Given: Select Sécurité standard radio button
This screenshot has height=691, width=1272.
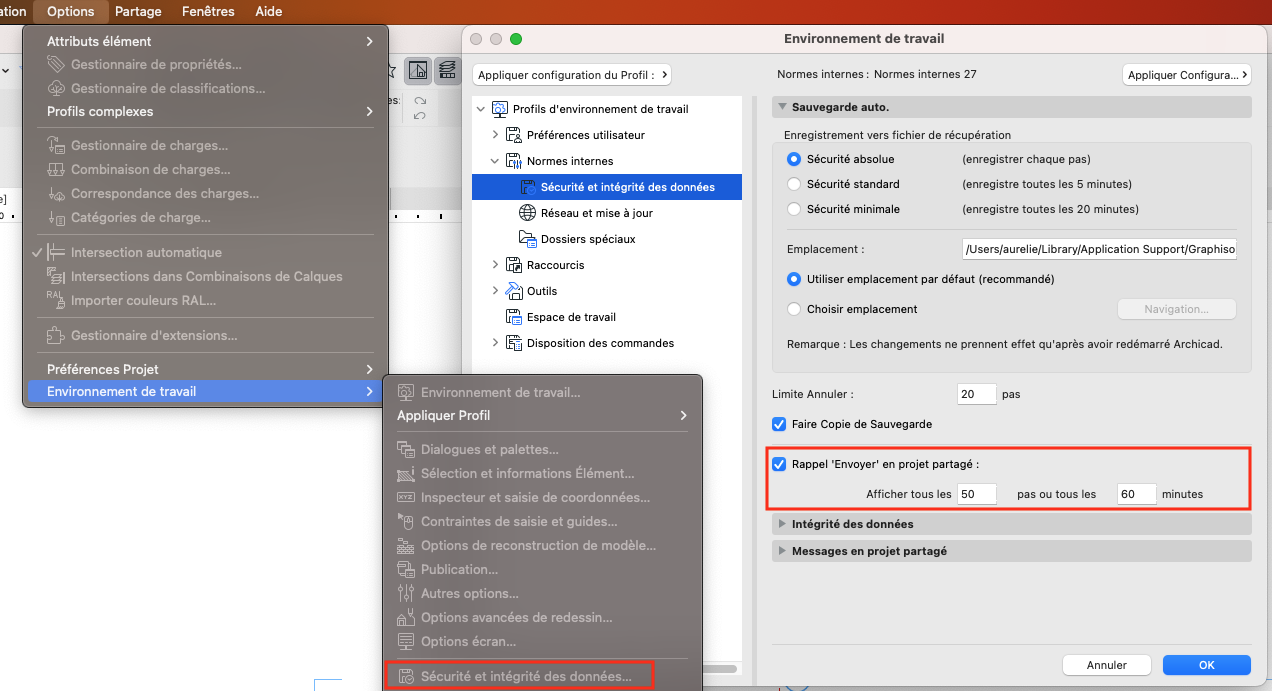Looking at the screenshot, I should [x=794, y=184].
